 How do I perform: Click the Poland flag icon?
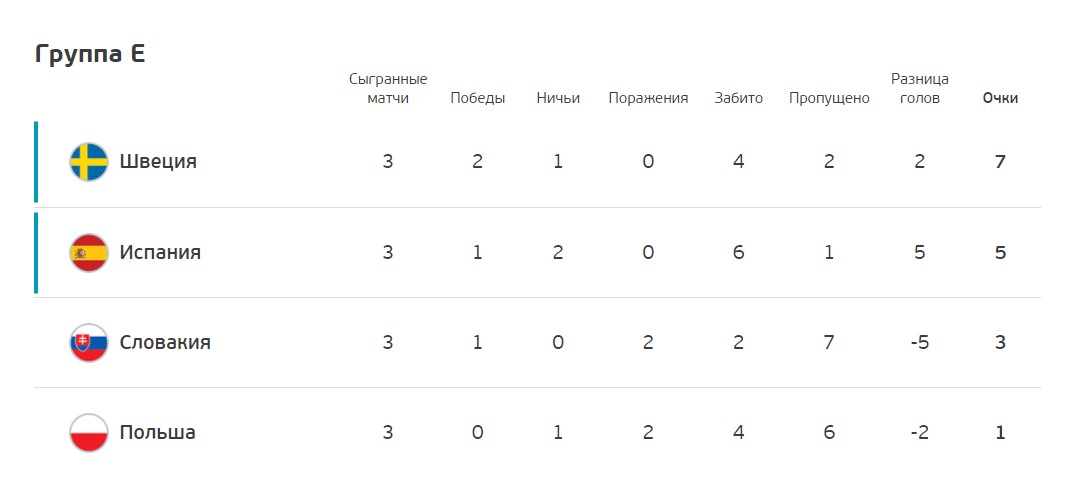(89, 433)
